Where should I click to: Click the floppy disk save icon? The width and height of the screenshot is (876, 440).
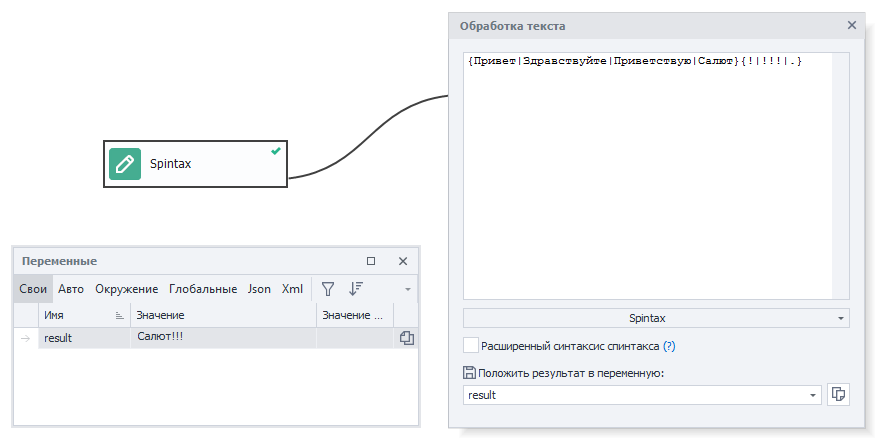click(470, 373)
